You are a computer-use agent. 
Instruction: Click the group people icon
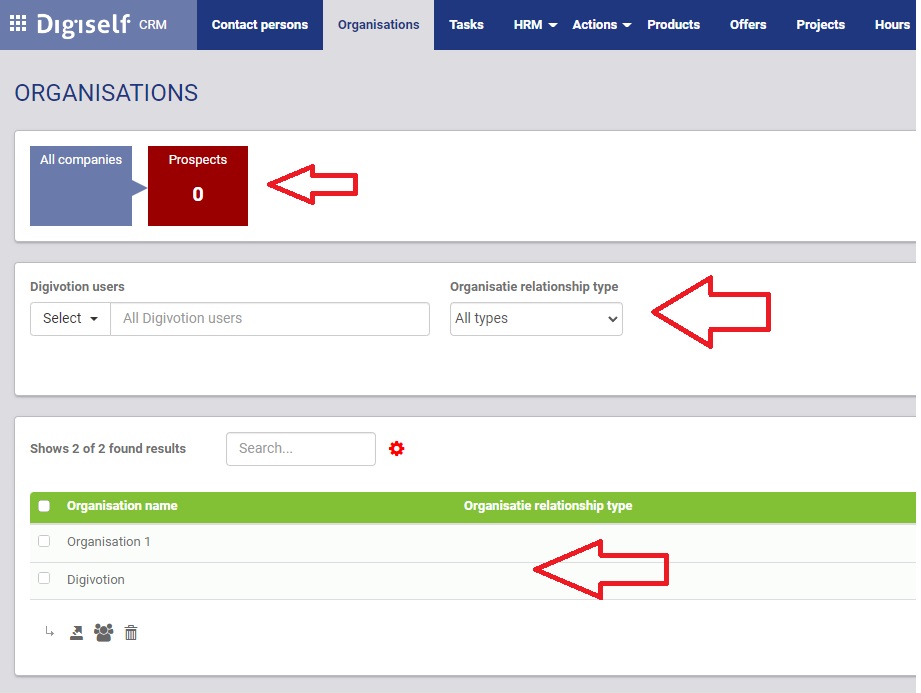pos(103,632)
